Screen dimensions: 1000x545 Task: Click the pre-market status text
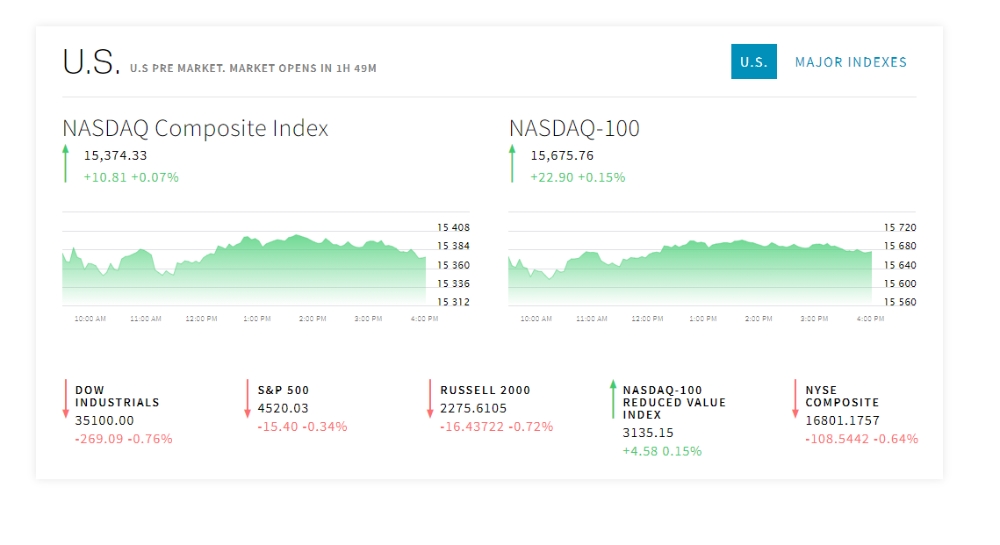[253, 68]
